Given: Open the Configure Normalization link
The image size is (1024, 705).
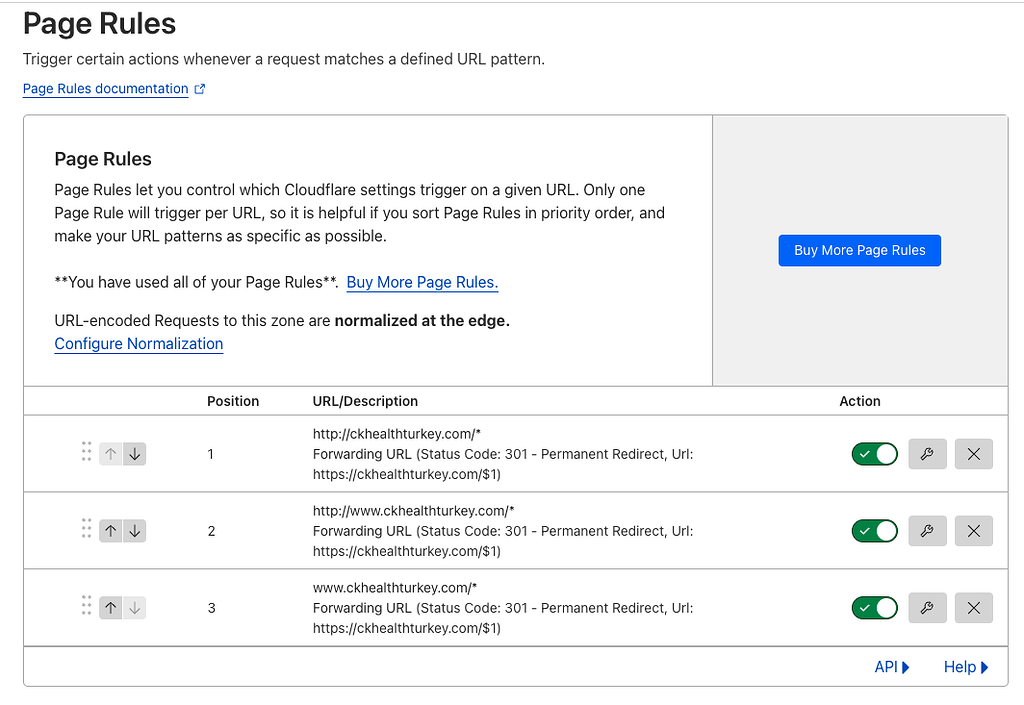Looking at the screenshot, I should (x=139, y=344).
